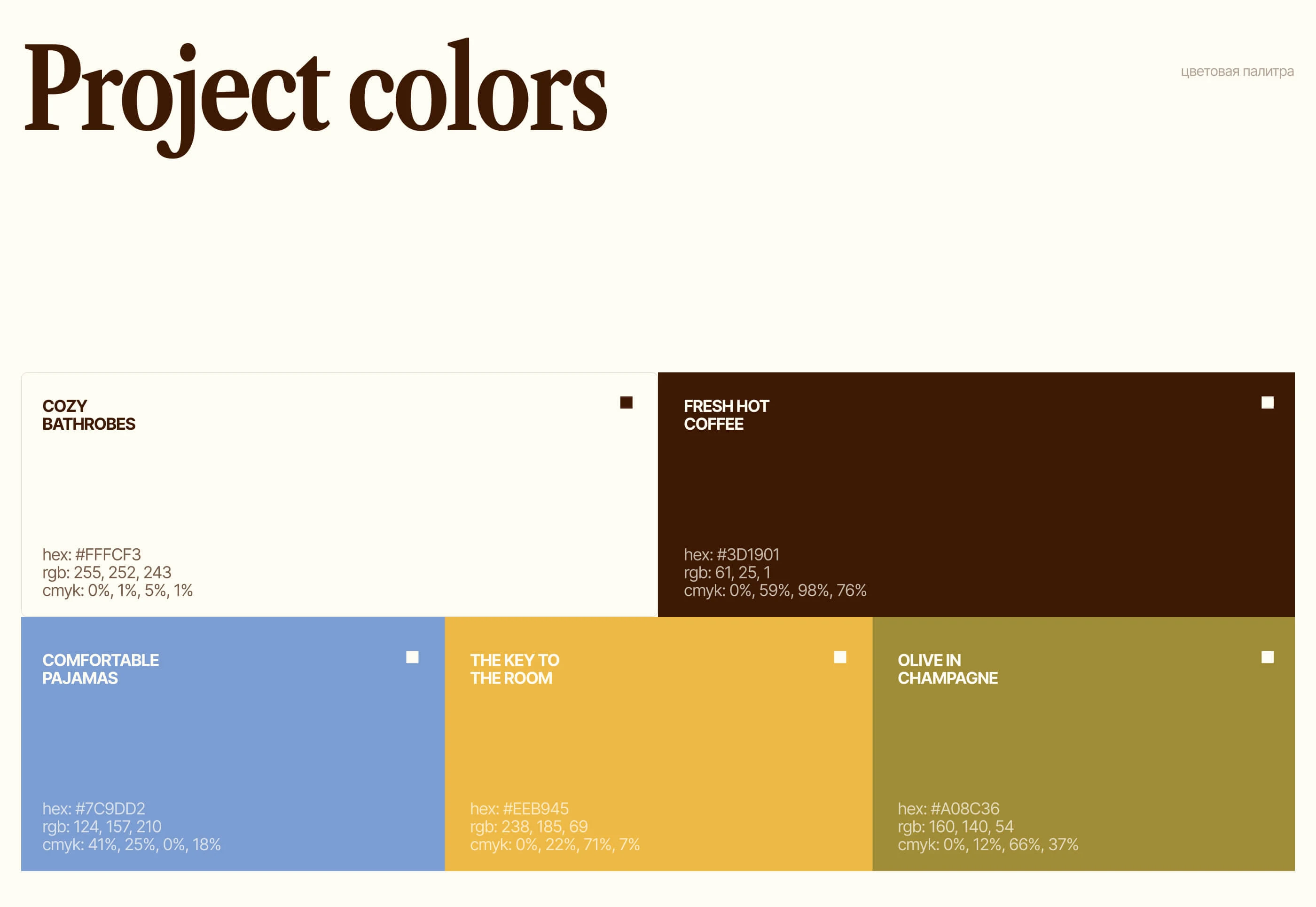Image resolution: width=1316 pixels, height=907 pixels.
Task: Click the hex #A08C36 value
Action: pos(948,808)
